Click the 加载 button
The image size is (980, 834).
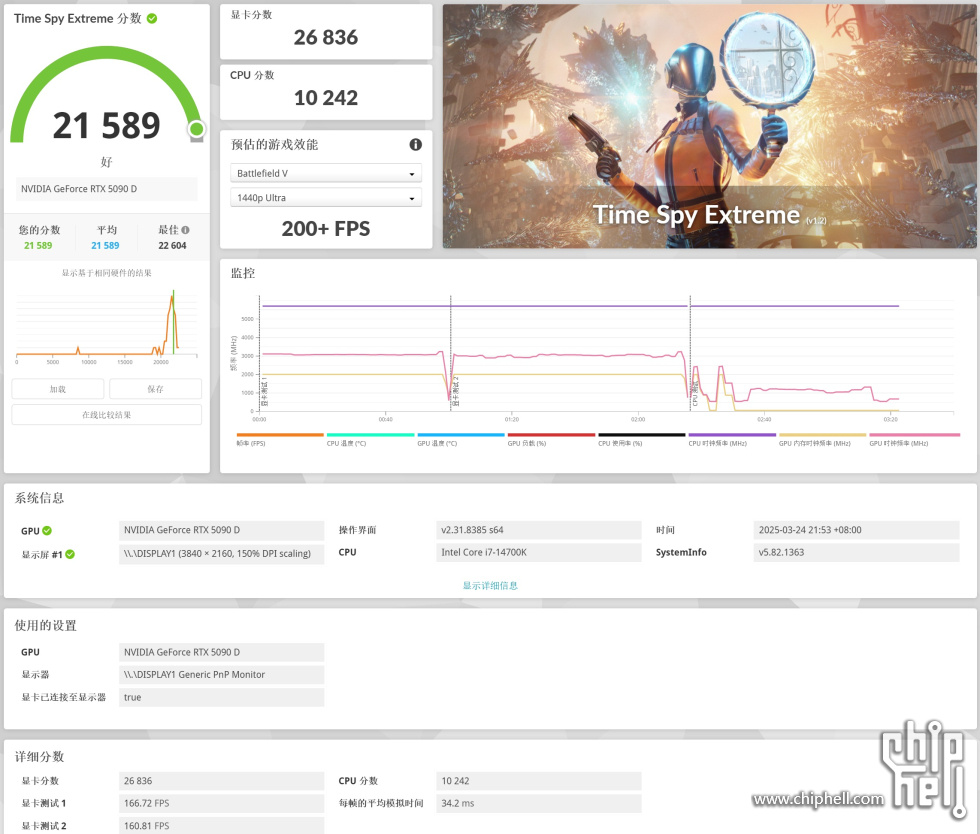coord(58,389)
